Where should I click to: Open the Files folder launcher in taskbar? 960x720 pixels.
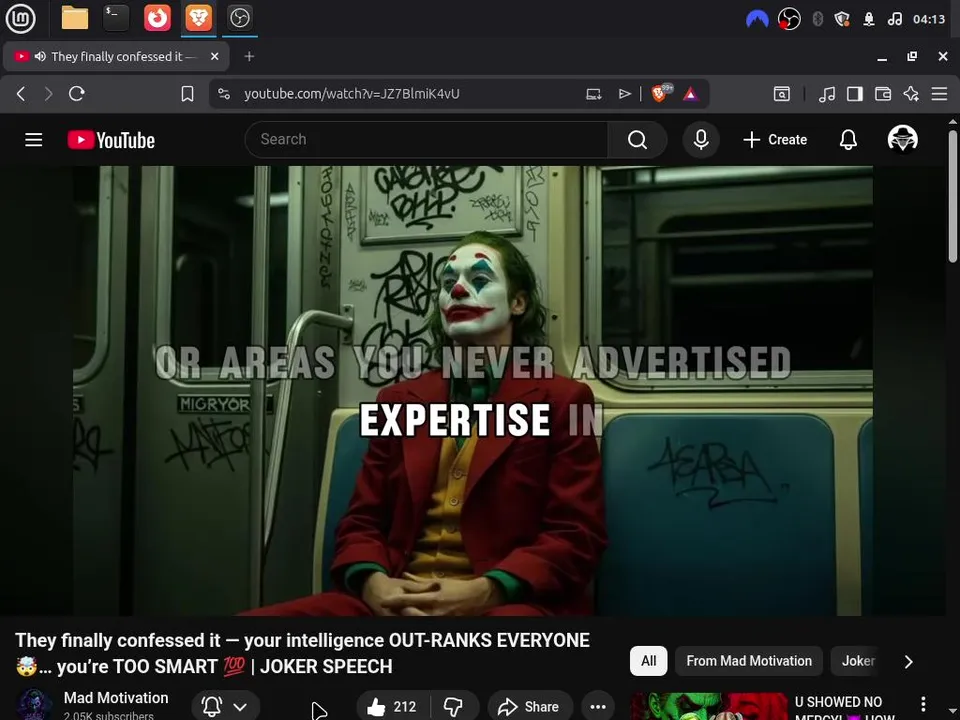point(75,18)
